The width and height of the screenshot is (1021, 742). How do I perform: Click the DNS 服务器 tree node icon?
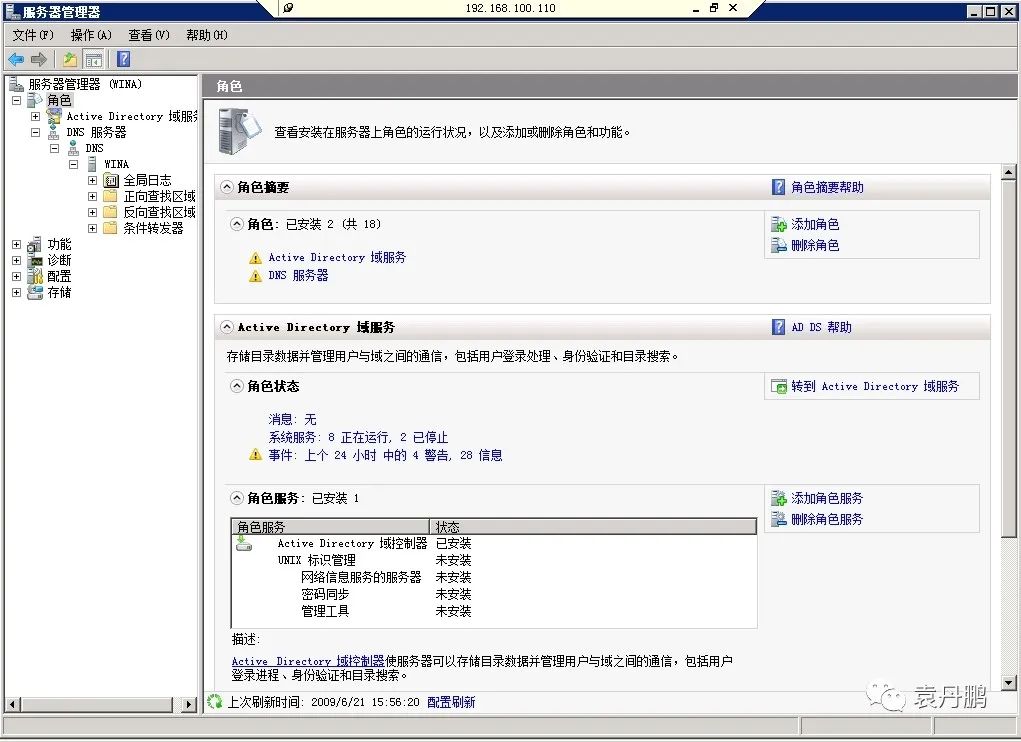tap(53, 133)
